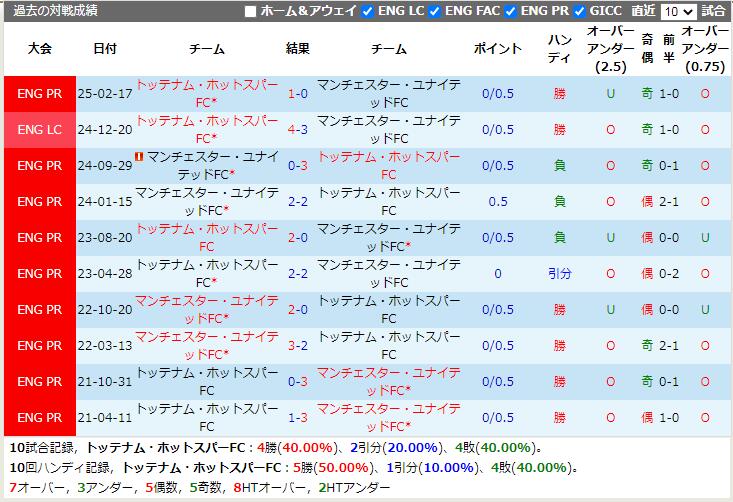This screenshot has width=733, height=502.
Task: Click away team マンチェスター in 23-04-28 row
Action: click(388, 274)
